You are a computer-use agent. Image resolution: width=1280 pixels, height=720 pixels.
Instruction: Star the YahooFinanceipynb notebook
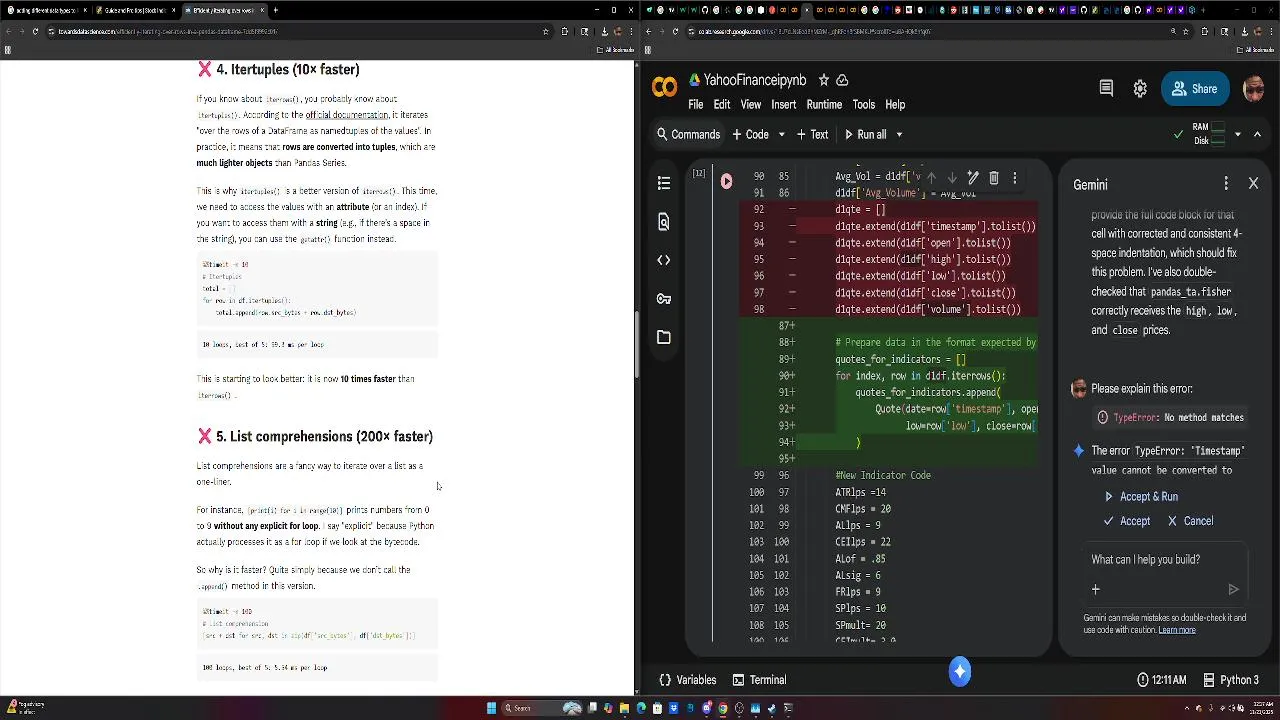pos(823,80)
